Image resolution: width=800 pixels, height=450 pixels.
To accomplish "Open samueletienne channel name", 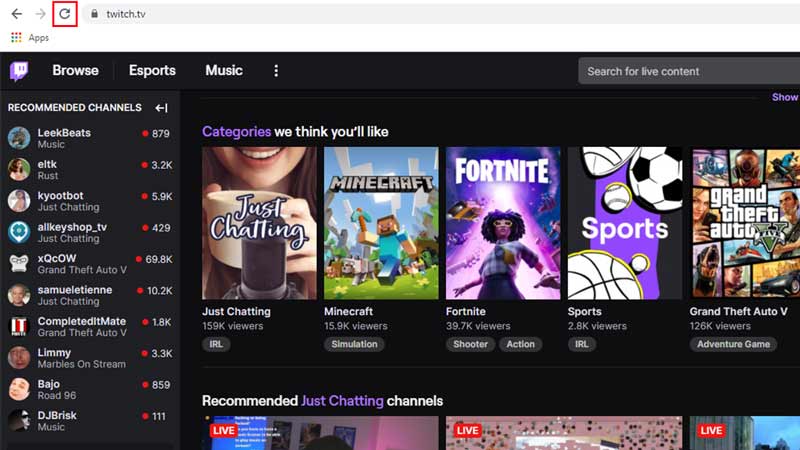I will click(x=74, y=290).
